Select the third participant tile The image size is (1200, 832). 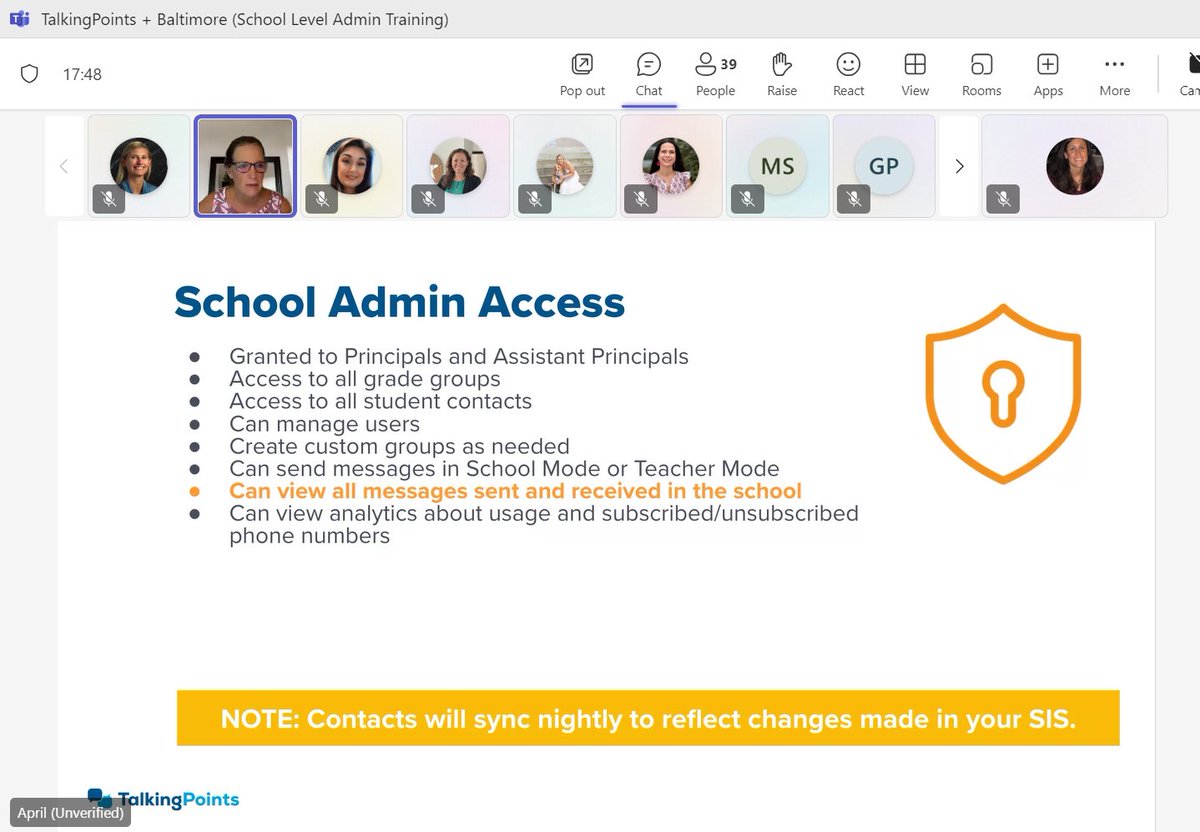point(352,166)
